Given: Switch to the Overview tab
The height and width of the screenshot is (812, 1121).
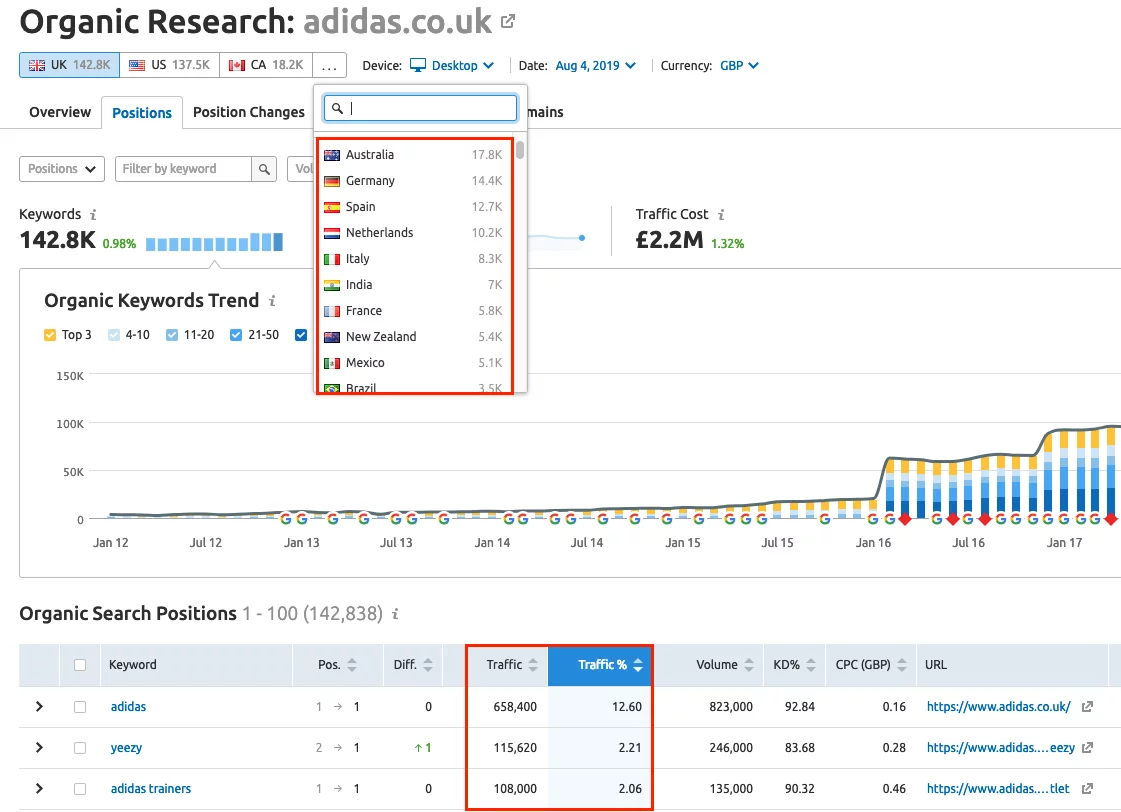Looking at the screenshot, I should (x=59, y=112).
